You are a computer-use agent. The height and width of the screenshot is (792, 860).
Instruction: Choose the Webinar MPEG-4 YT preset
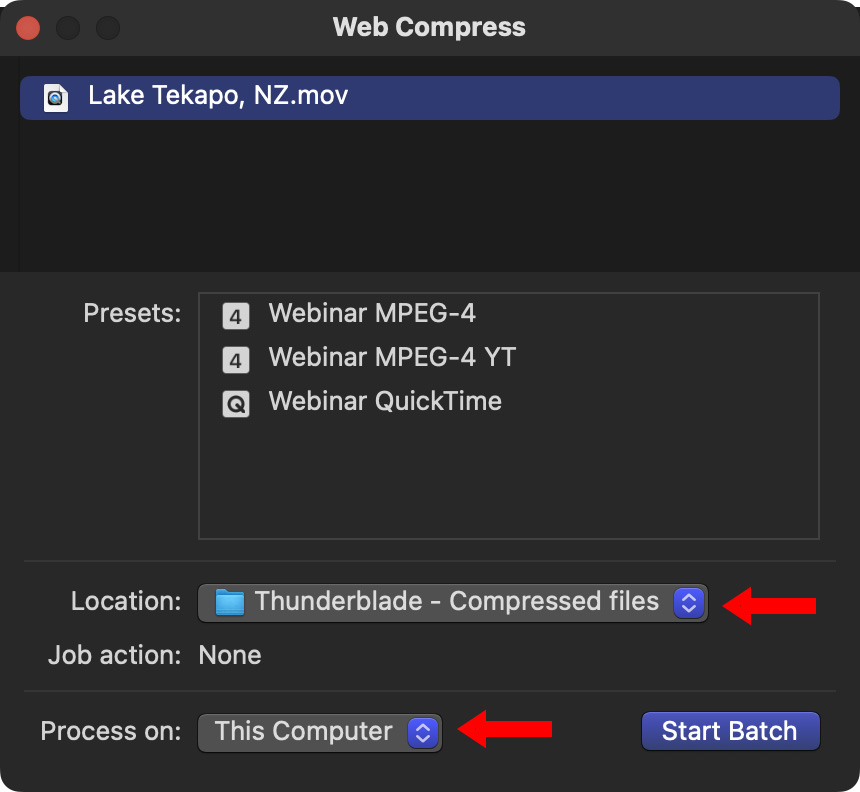(x=392, y=357)
